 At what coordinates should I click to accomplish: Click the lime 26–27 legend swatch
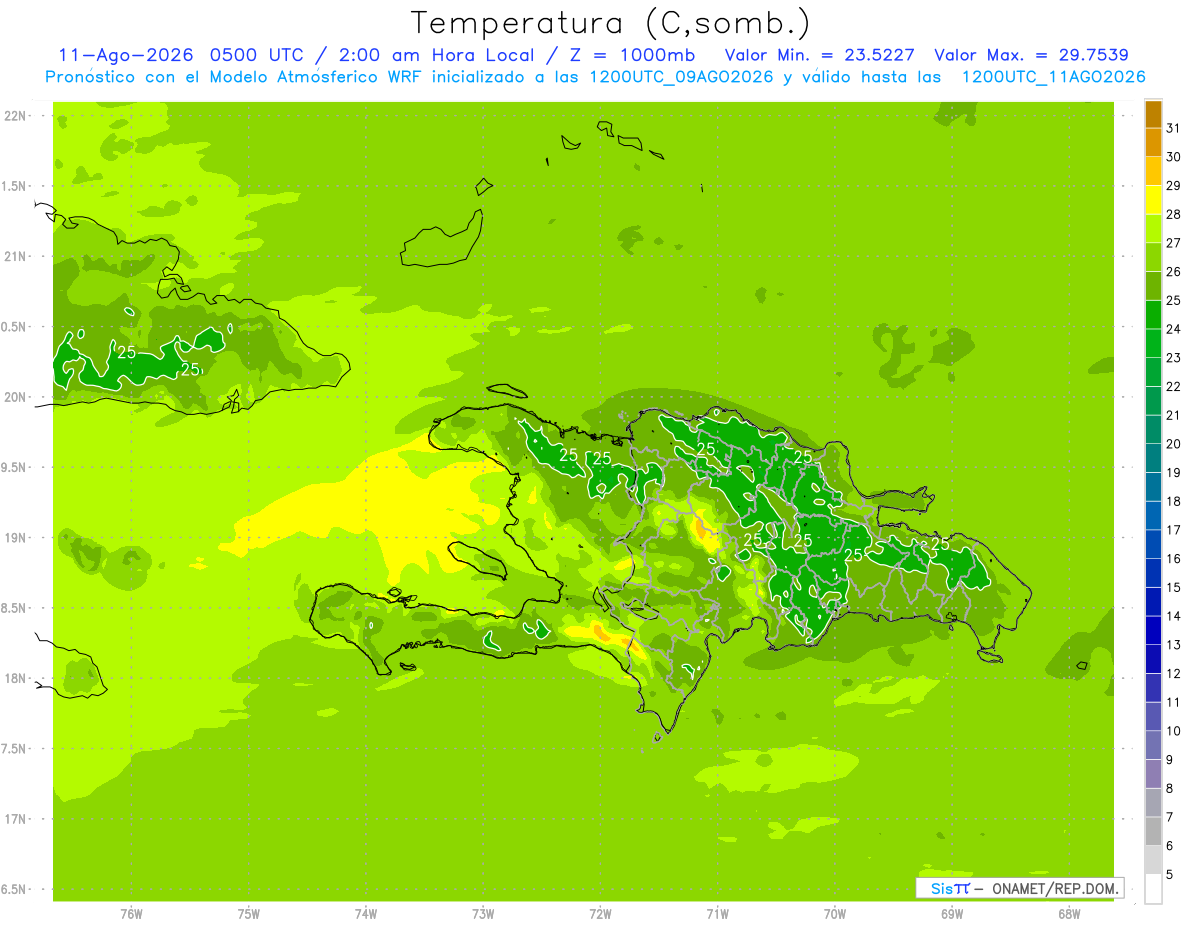point(1153,229)
